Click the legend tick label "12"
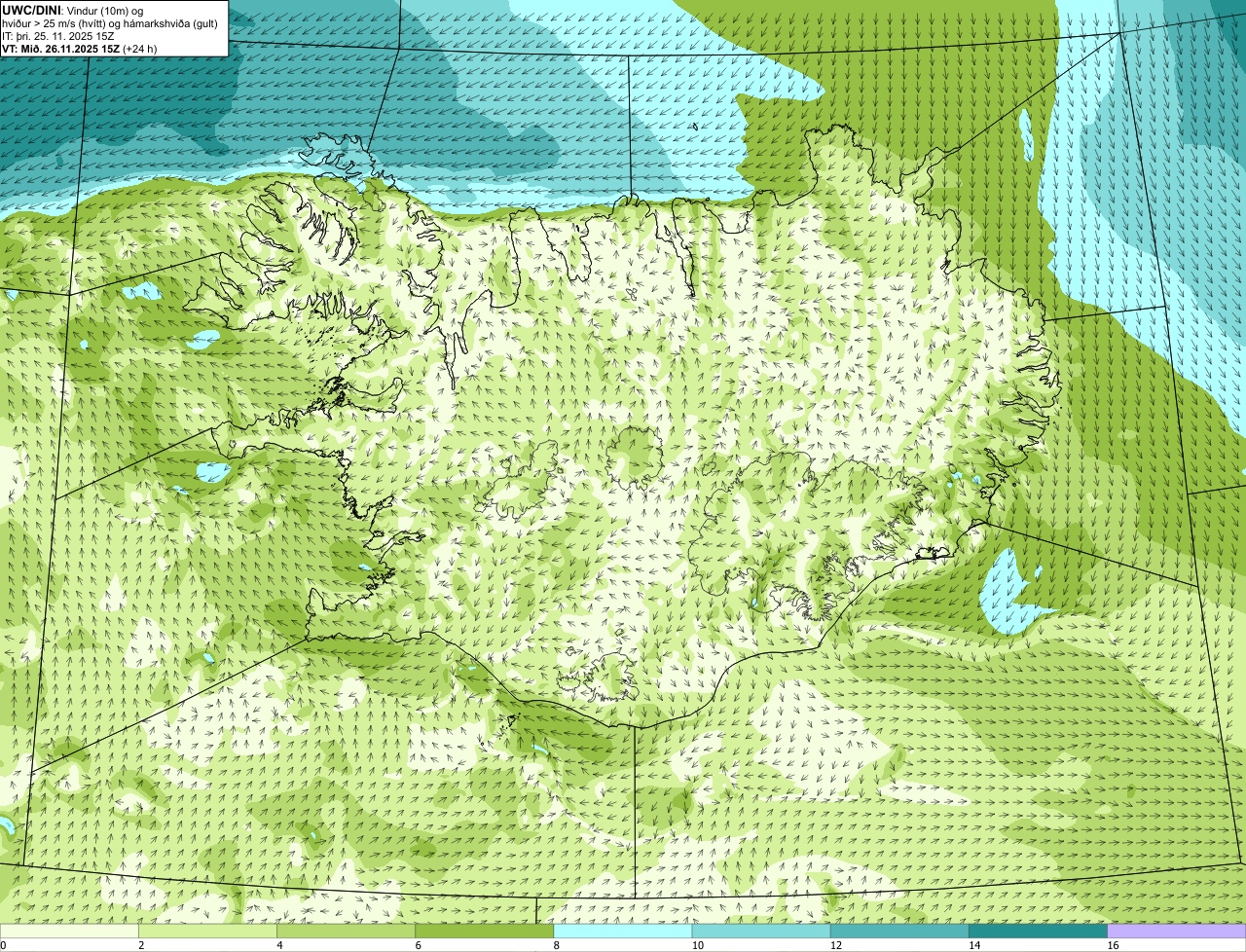 [x=835, y=945]
